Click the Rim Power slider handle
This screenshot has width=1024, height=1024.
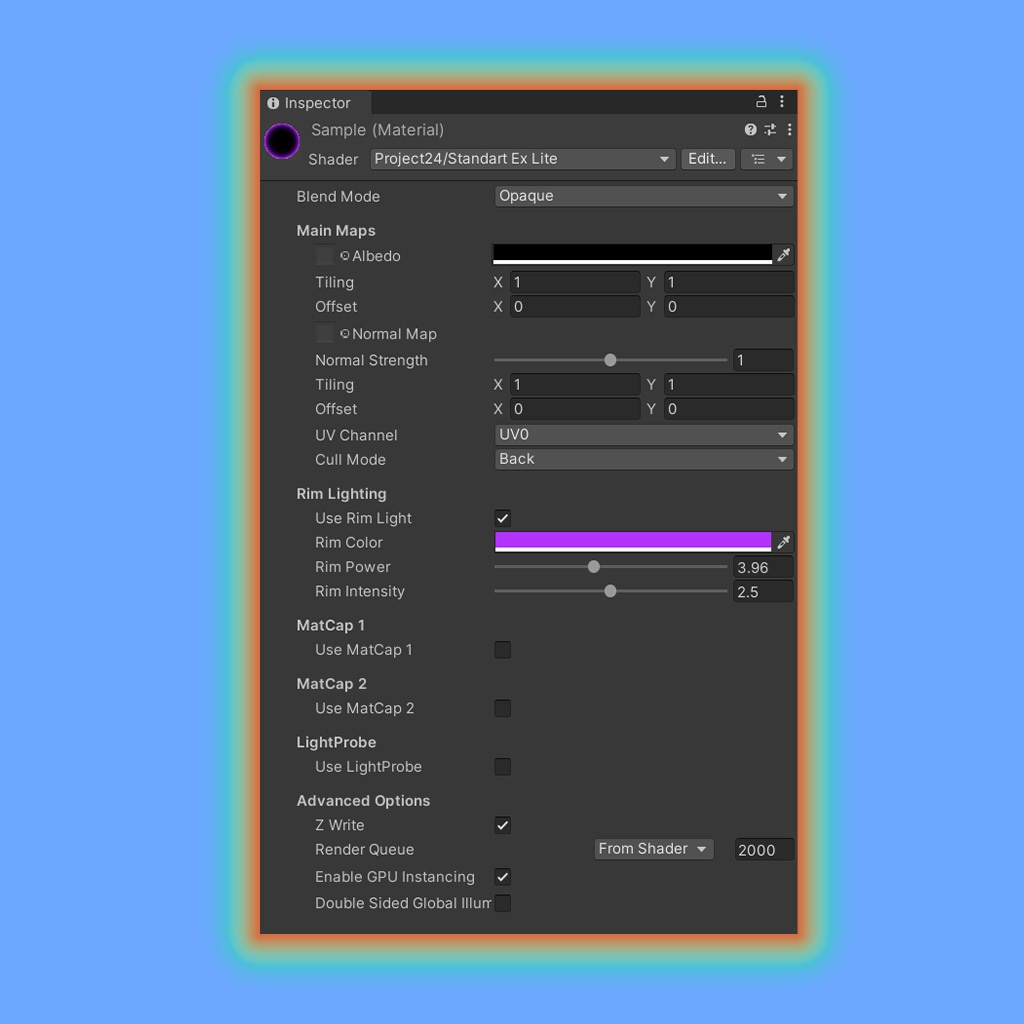click(x=594, y=567)
